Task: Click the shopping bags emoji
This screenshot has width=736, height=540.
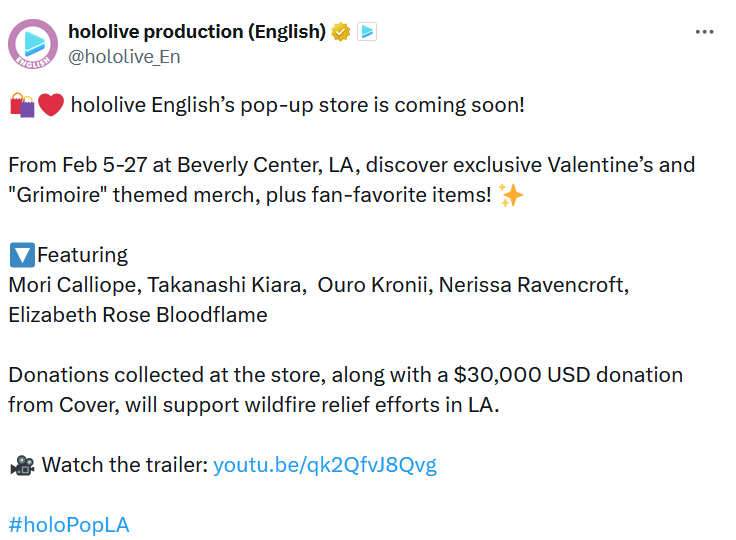Action: pyautogui.click(x=22, y=105)
